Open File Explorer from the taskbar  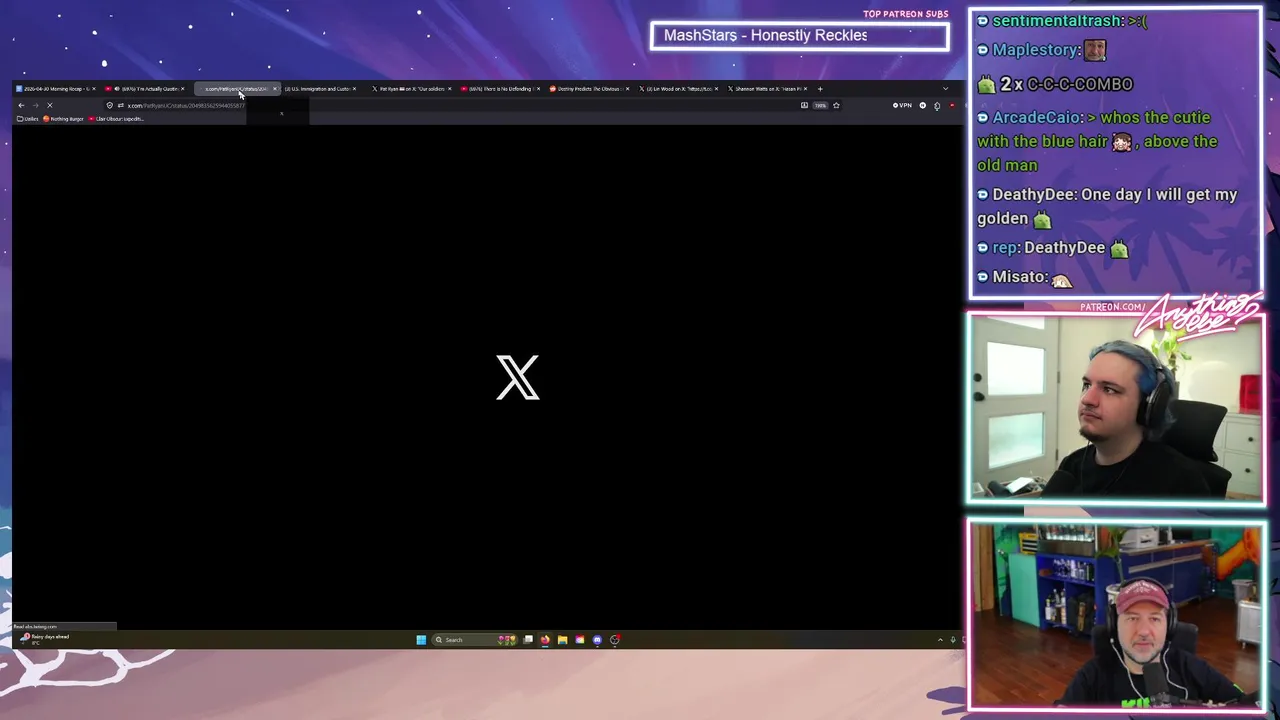pyautogui.click(x=562, y=640)
